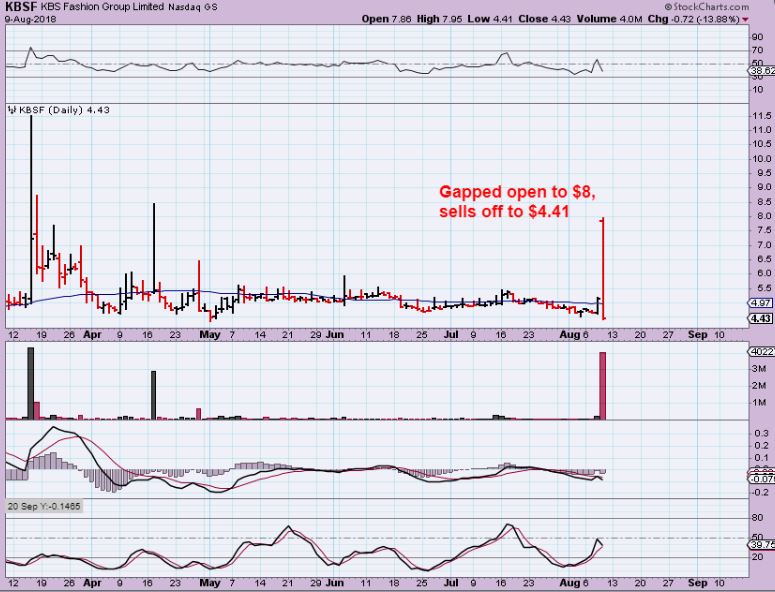The height and width of the screenshot is (592, 775).
Task: Click the tallest black March volume bar
Action: 31,383
